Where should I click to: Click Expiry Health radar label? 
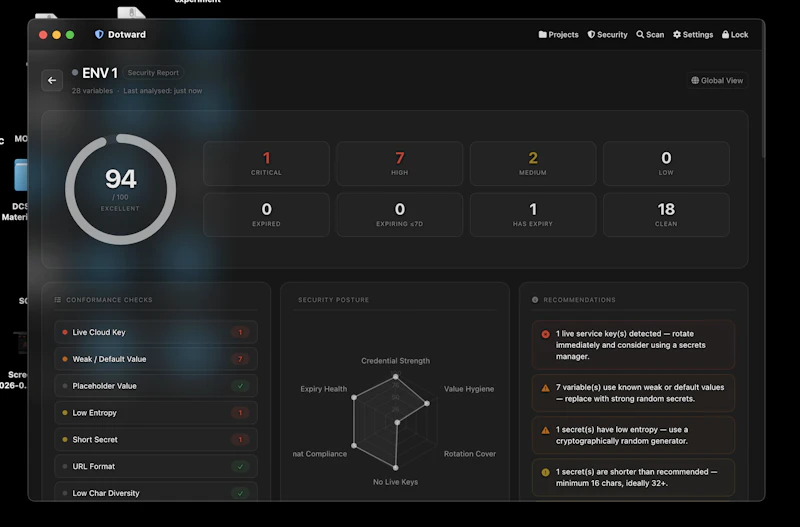click(x=323, y=389)
